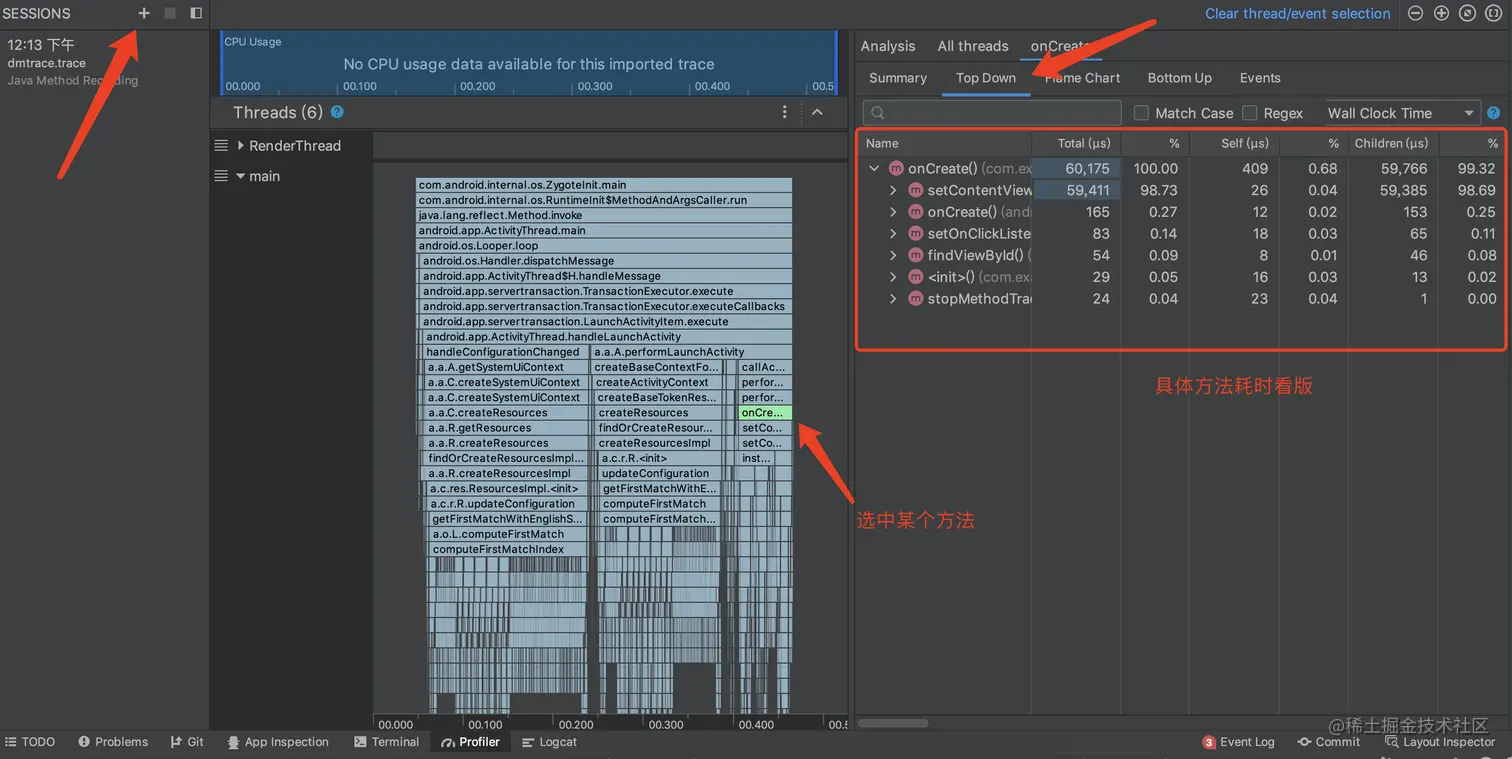The image size is (1512, 759).
Task: Collapse the main thread row
Action: coord(241,176)
